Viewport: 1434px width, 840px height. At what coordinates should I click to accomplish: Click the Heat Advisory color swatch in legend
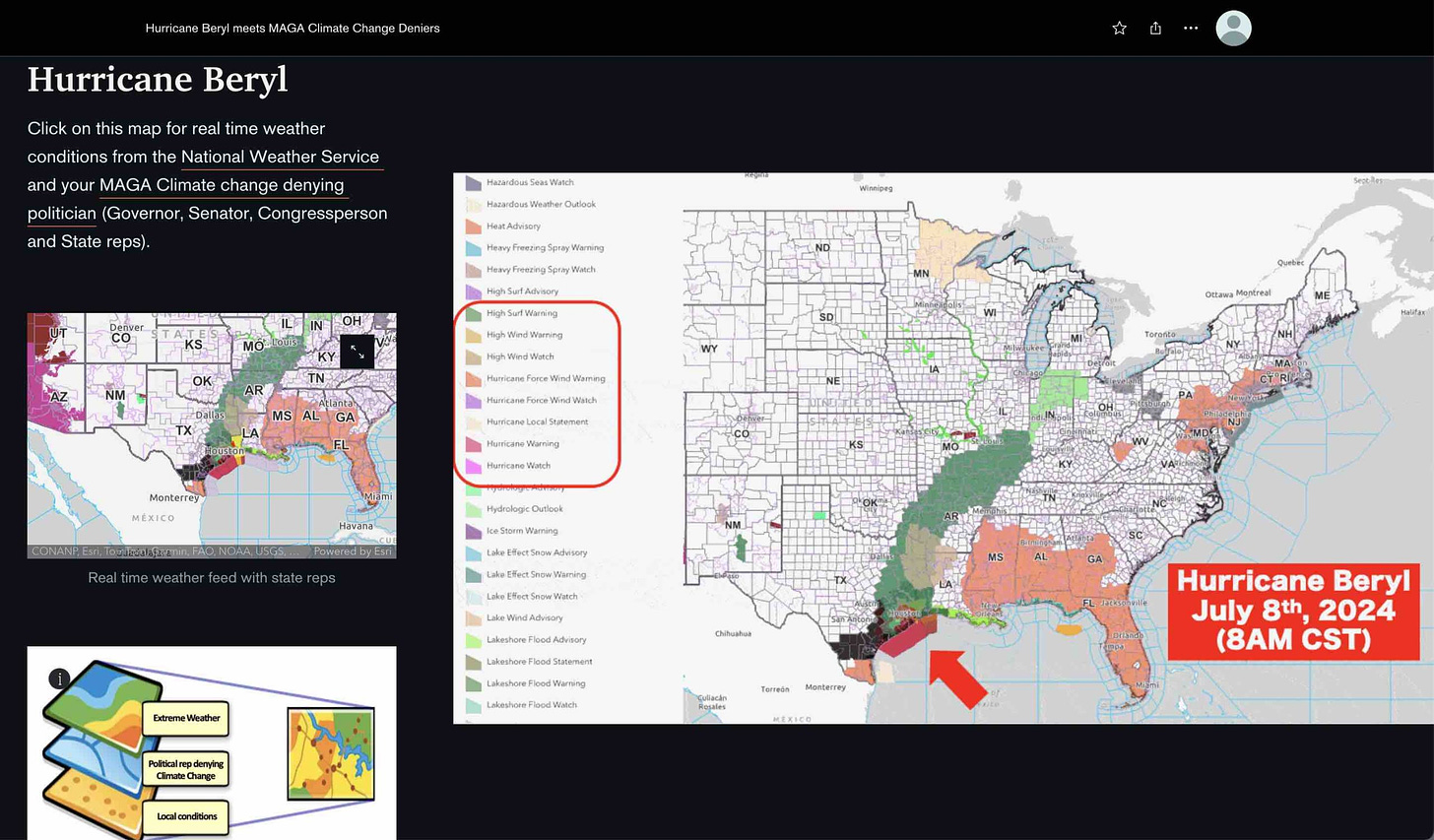[x=473, y=226]
